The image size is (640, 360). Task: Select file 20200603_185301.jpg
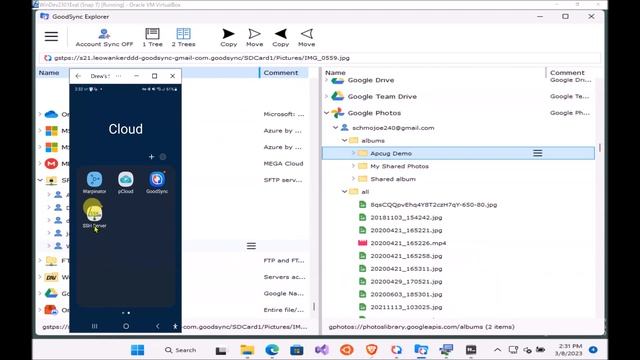point(406,294)
